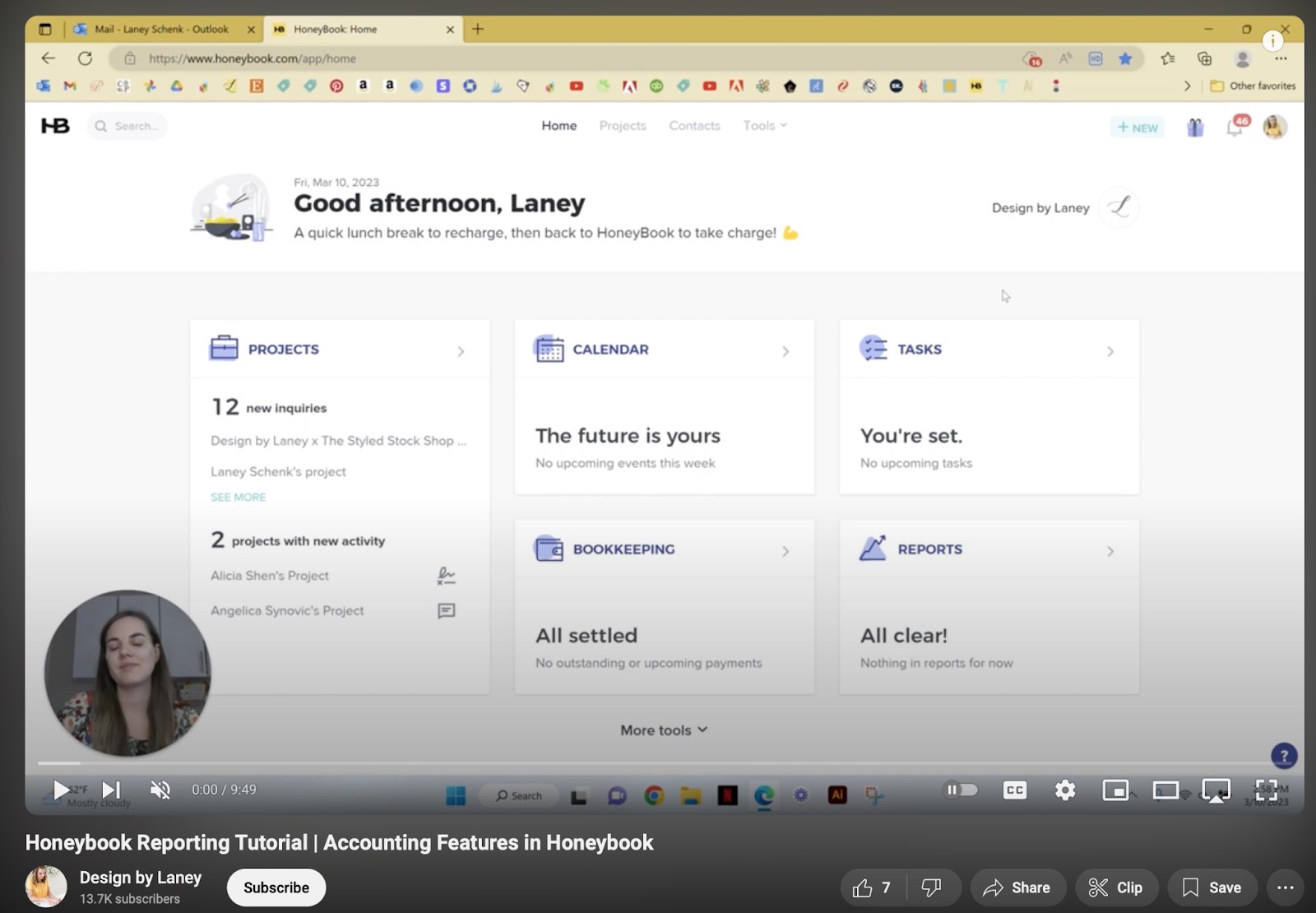Cast video with the AirPlay icon

[x=1216, y=790]
